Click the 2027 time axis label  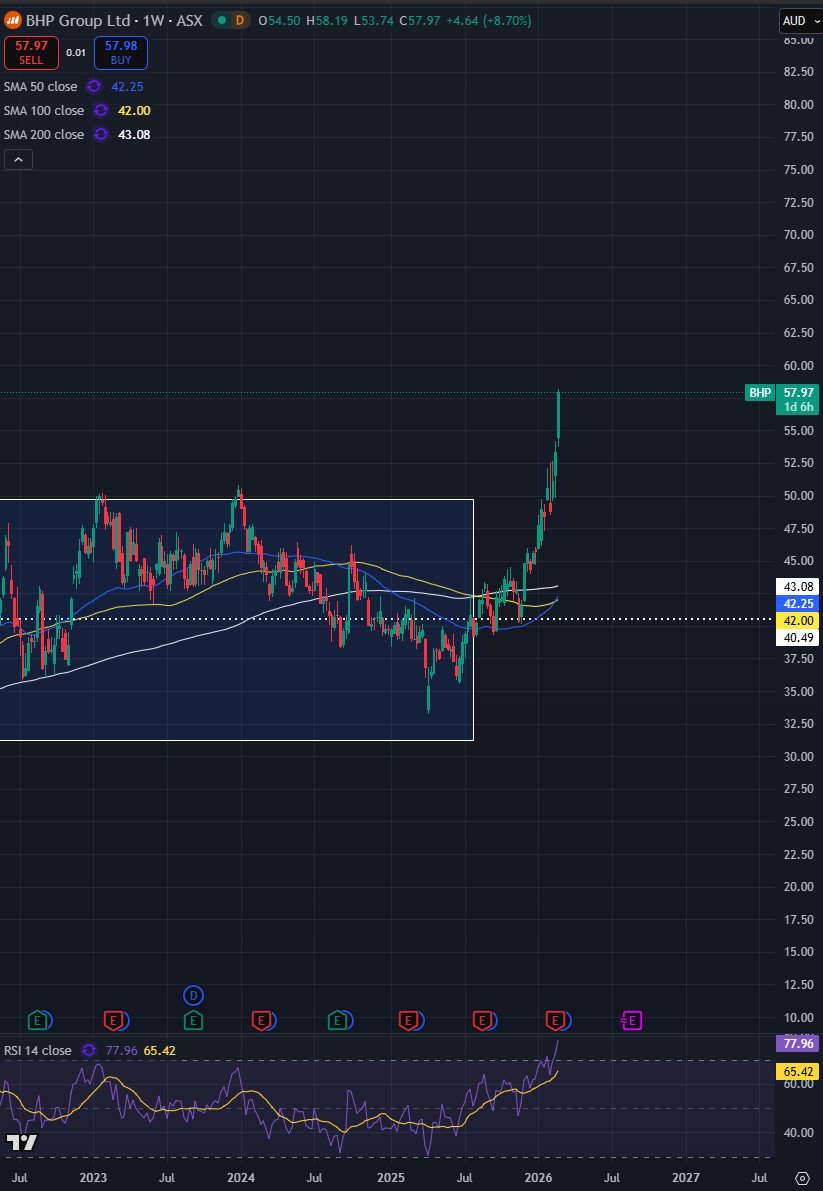[x=686, y=1177]
